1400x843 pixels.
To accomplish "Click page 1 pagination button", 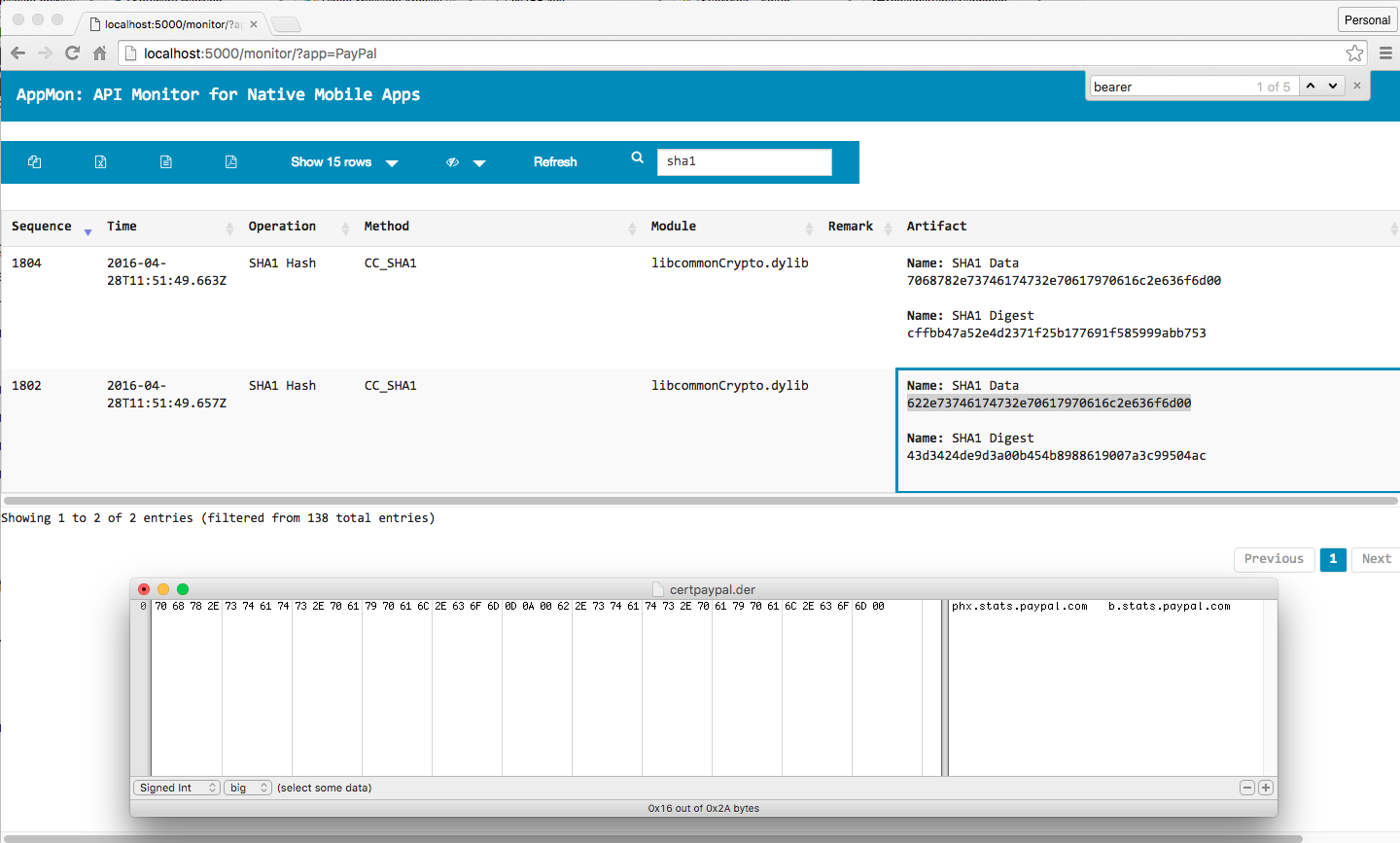I will coord(1333,559).
